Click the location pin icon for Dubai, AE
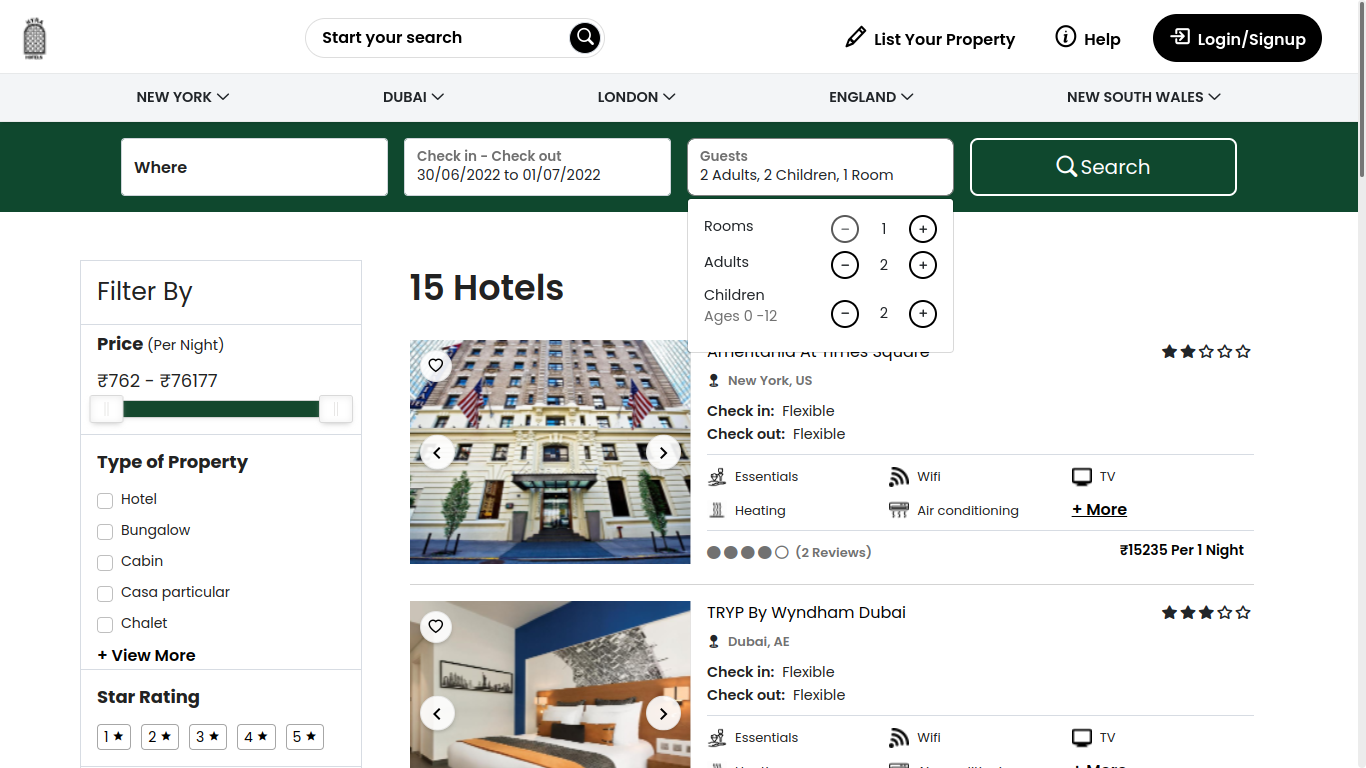Viewport: 1366px width, 768px height. (713, 641)
